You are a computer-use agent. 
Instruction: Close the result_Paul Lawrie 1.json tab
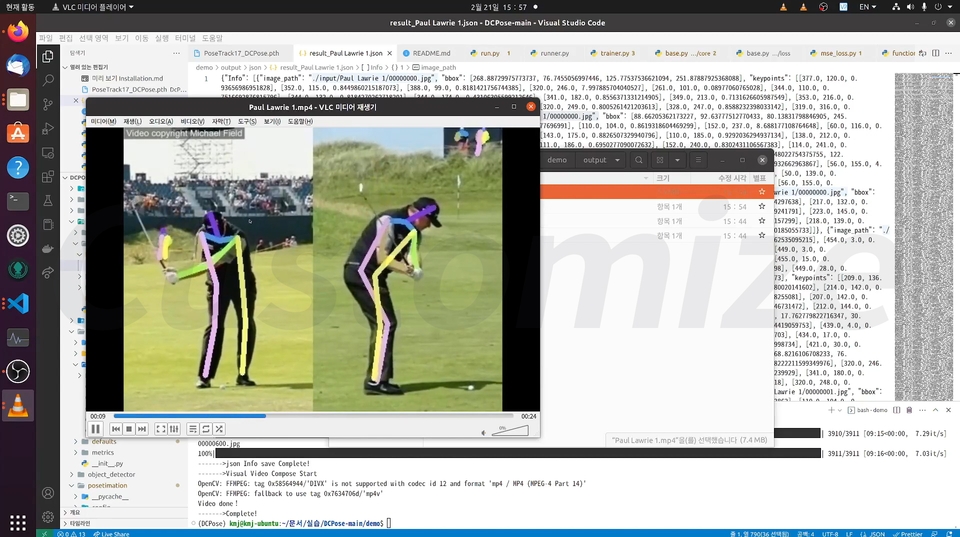coord(389,53)
